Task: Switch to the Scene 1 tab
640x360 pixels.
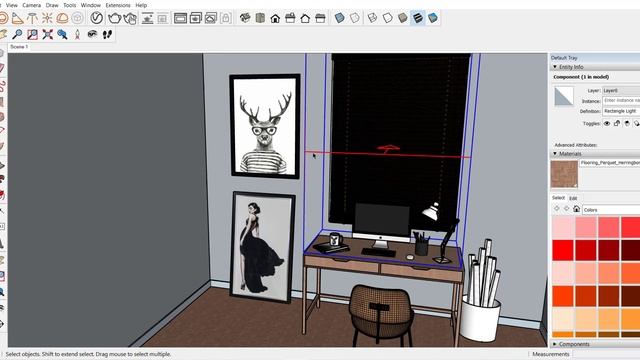Action: [19, 47]
